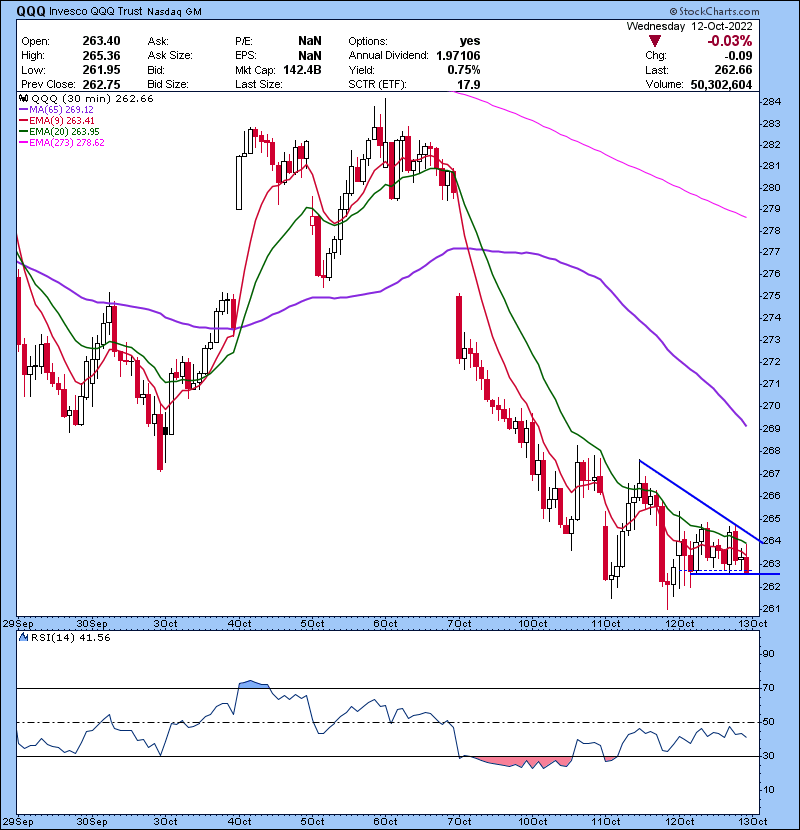Click the Invesco QQQ Trust name

(96, 11)
